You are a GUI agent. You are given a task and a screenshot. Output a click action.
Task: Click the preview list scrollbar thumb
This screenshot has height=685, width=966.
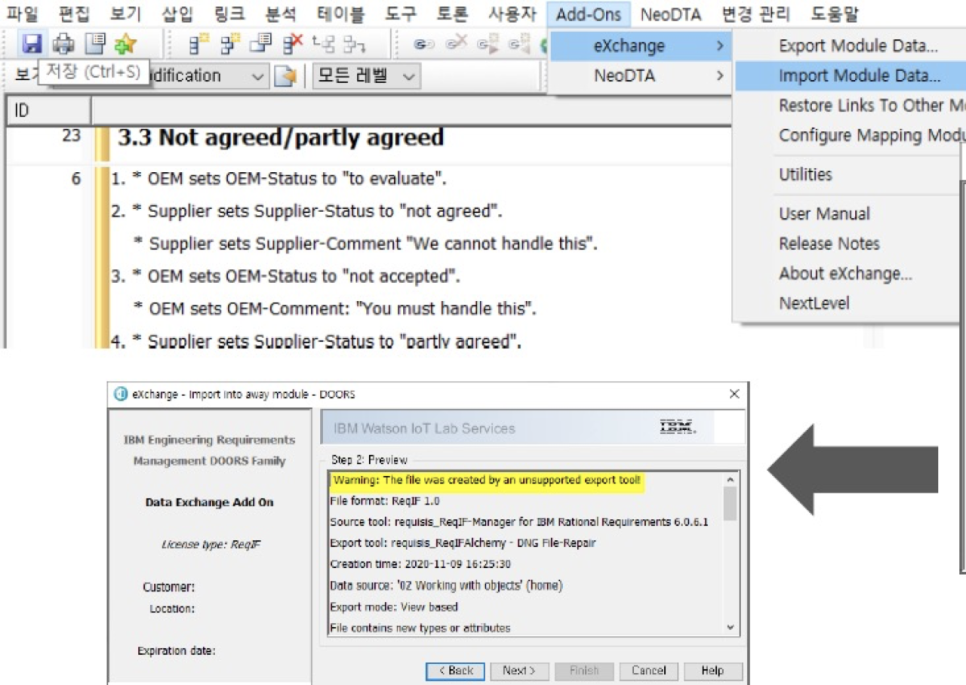(x=730, y=503)
